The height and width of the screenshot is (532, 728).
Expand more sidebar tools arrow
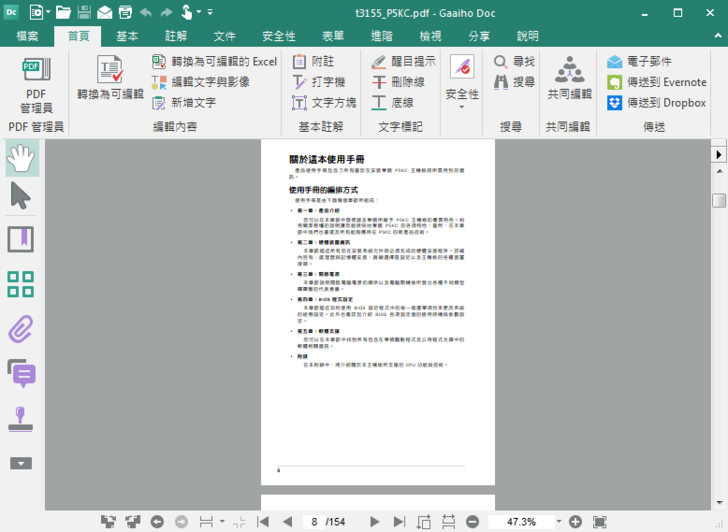point(21,463)
